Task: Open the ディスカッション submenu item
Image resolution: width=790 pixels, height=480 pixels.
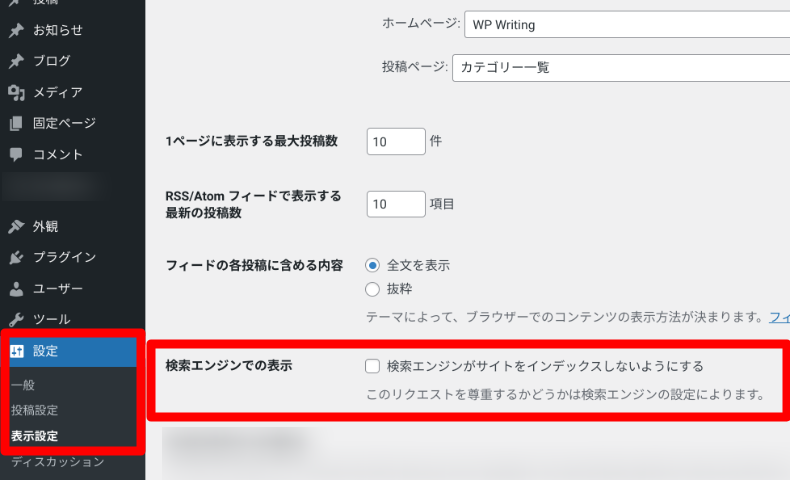Action: point(57,462)
